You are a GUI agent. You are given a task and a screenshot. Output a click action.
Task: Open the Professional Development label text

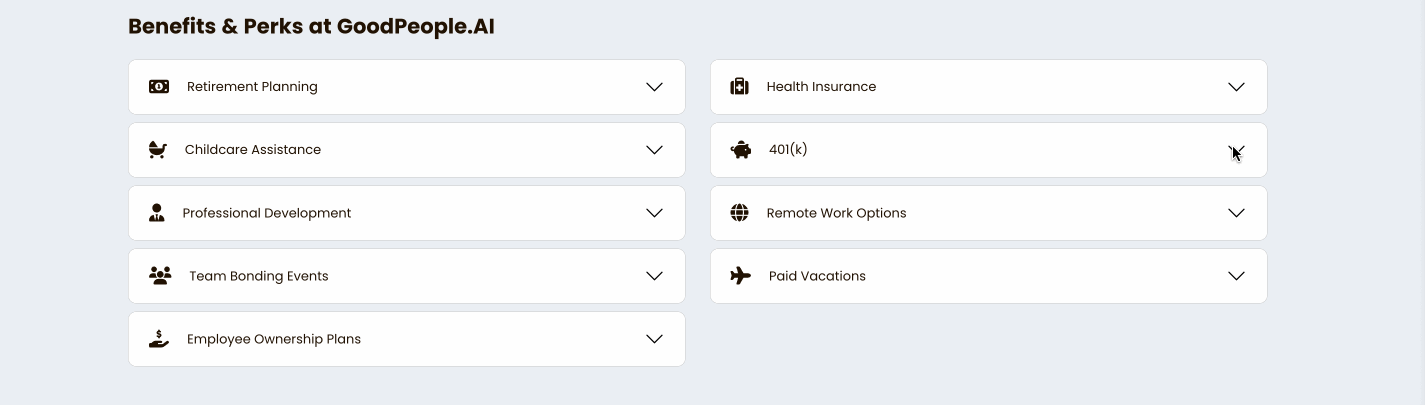click(267, 213)
